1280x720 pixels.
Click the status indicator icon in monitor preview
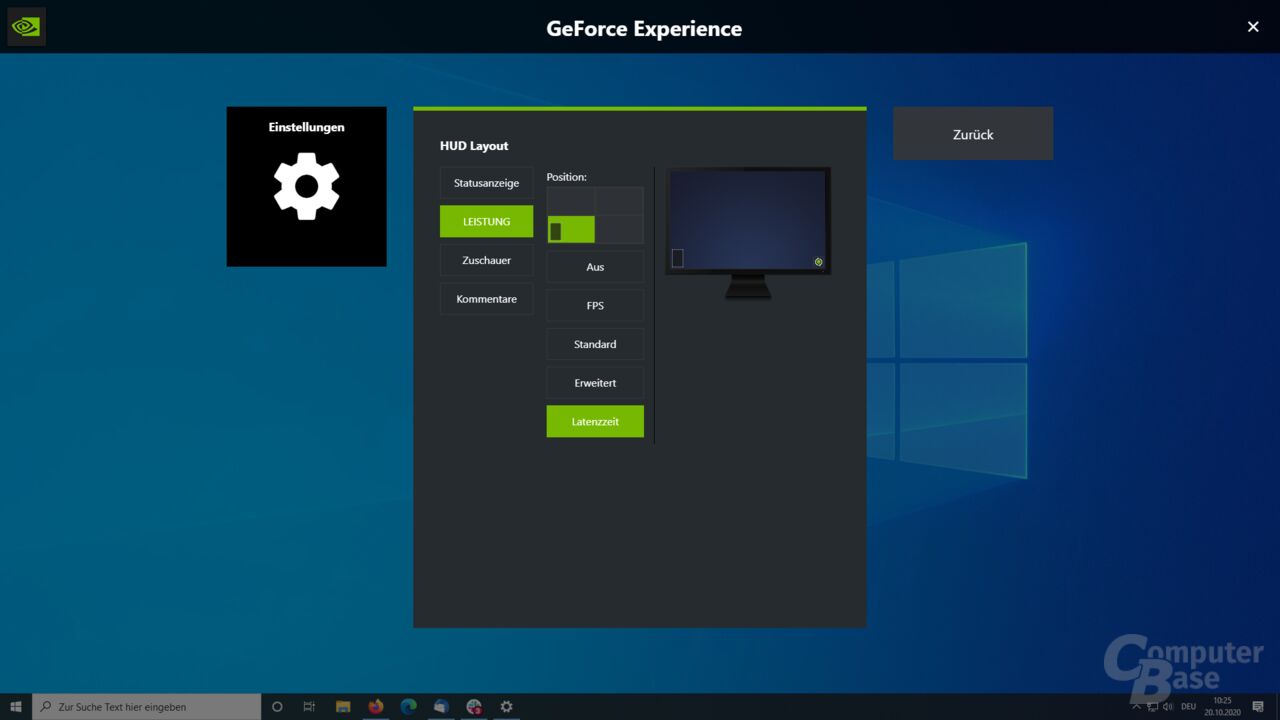point(818,262)
